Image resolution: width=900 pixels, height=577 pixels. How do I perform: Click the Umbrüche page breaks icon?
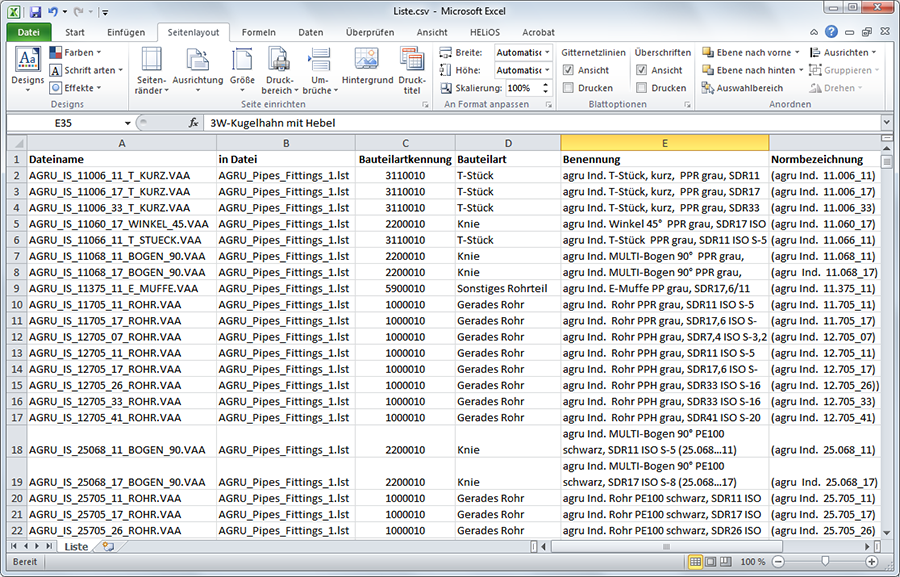coord(321,69)
